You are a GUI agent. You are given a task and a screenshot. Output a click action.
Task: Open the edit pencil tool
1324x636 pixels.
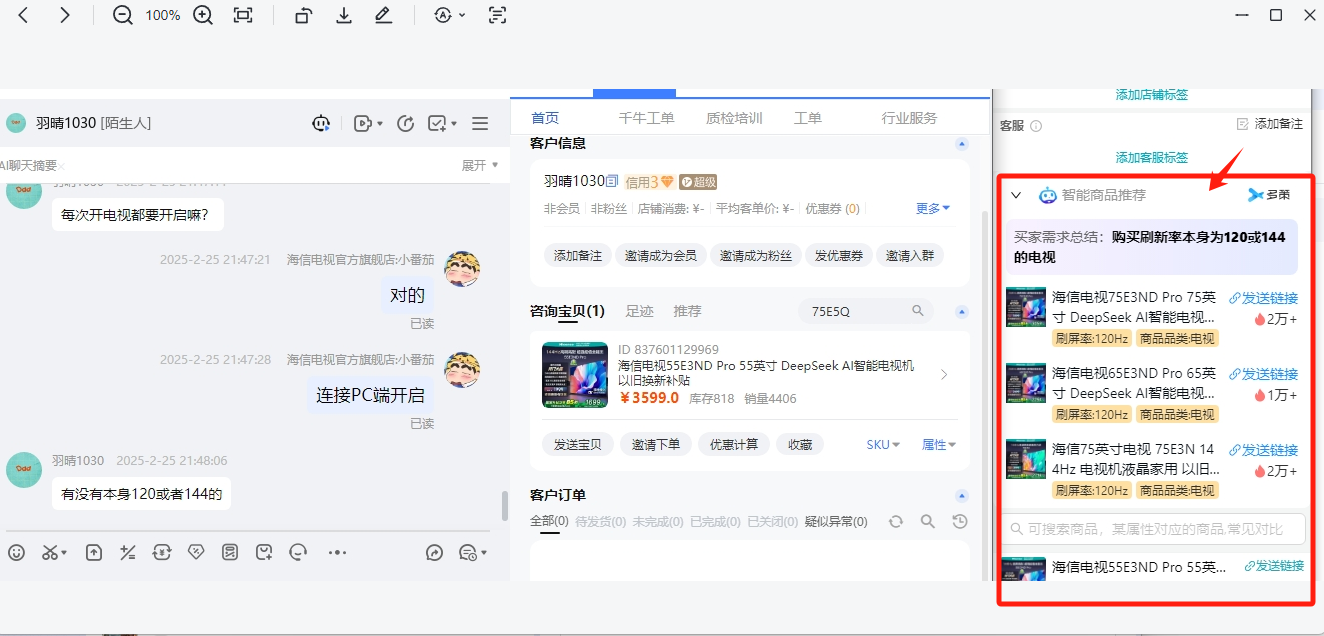pyautogui.click(x=383, y=15)
